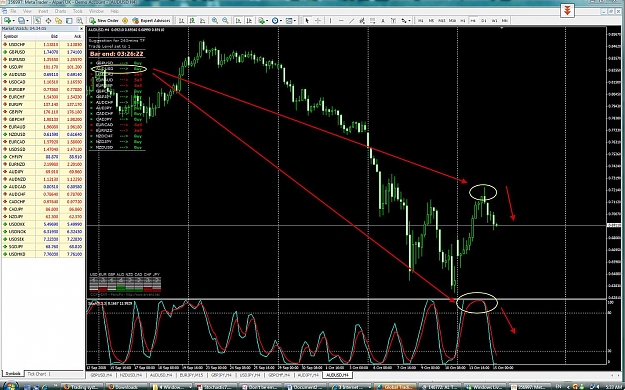The width and height of the screenshot is (625, 390).
Task: Expand the Profiles dropdown arrow
Action: pyautogui.click(x=27, y=20)
